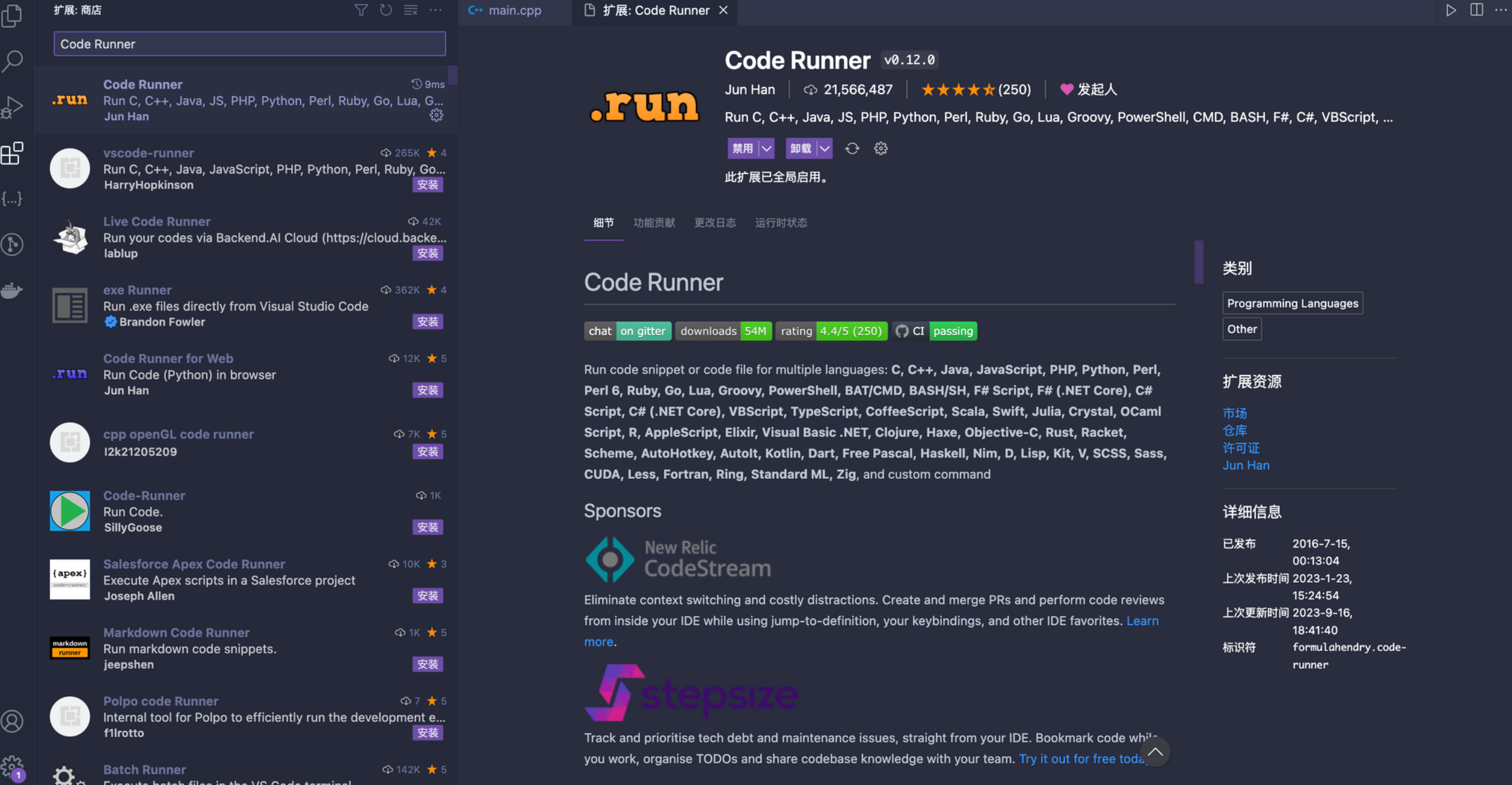The image size is (1512, 785).
Task: Open the 仓库 repository link
Action: tap(1234, 431)
